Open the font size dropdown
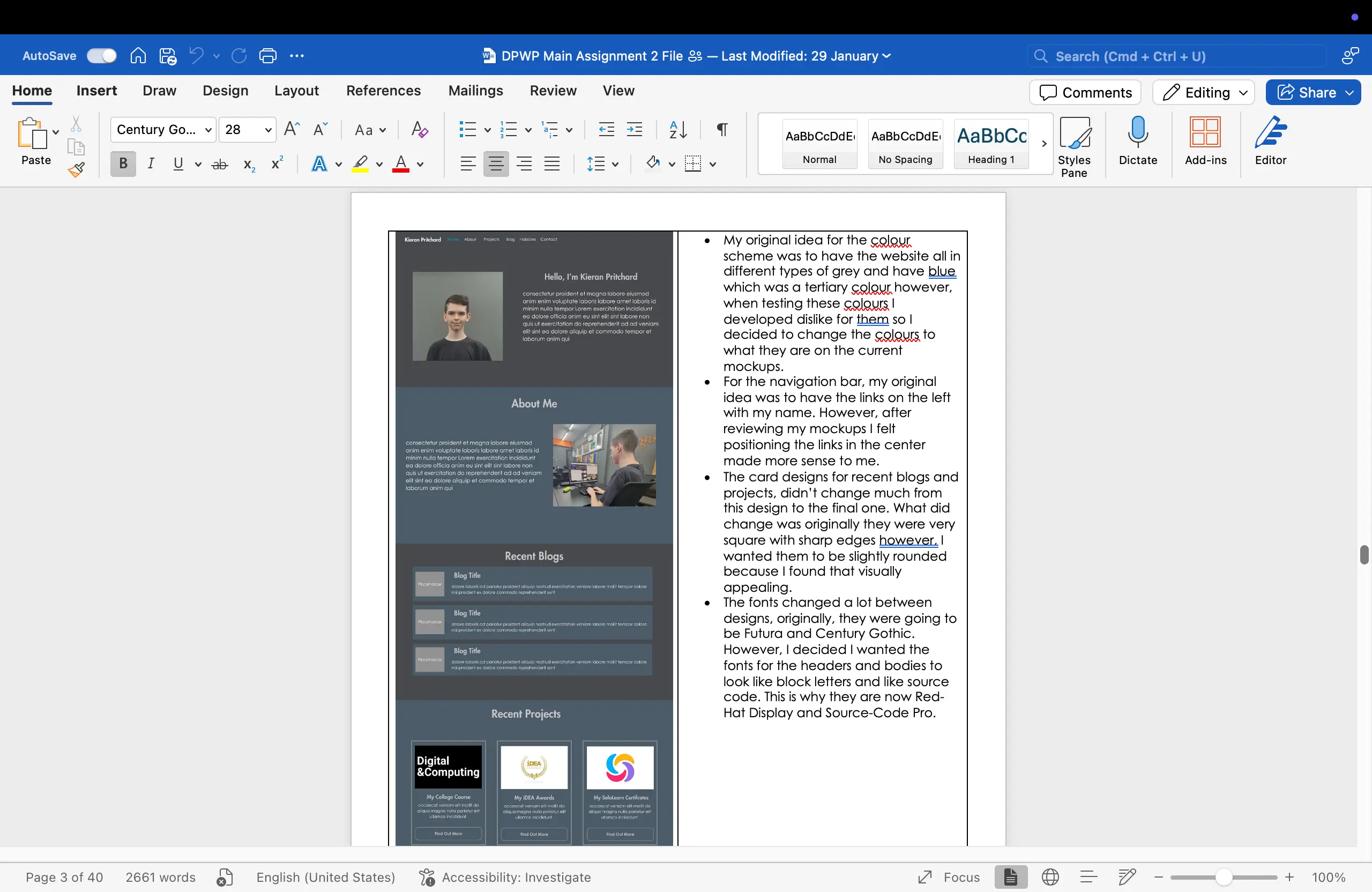Viewport: 1372px width, 892px height. (268, 130)
